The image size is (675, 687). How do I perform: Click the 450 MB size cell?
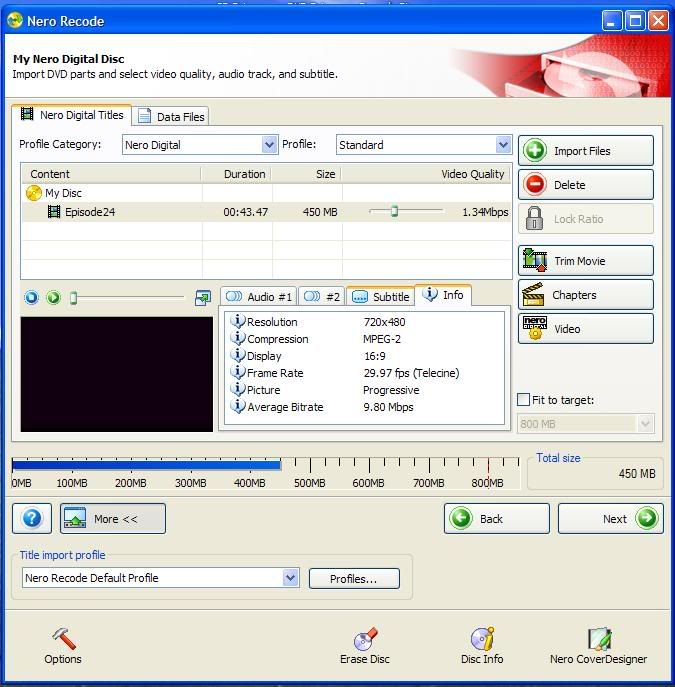[320, 212]
